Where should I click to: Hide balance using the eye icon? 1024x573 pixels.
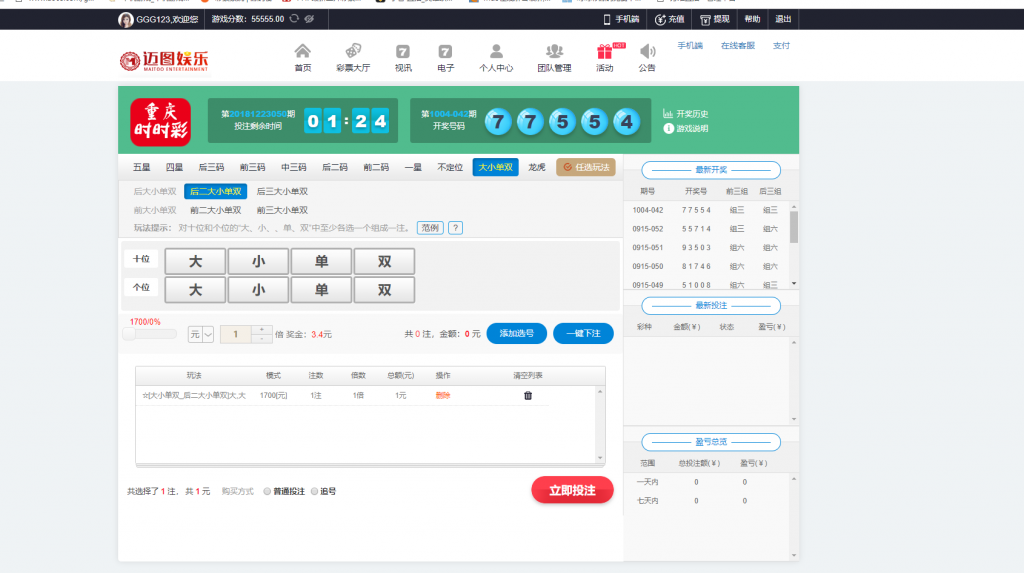tap(310, 19)
